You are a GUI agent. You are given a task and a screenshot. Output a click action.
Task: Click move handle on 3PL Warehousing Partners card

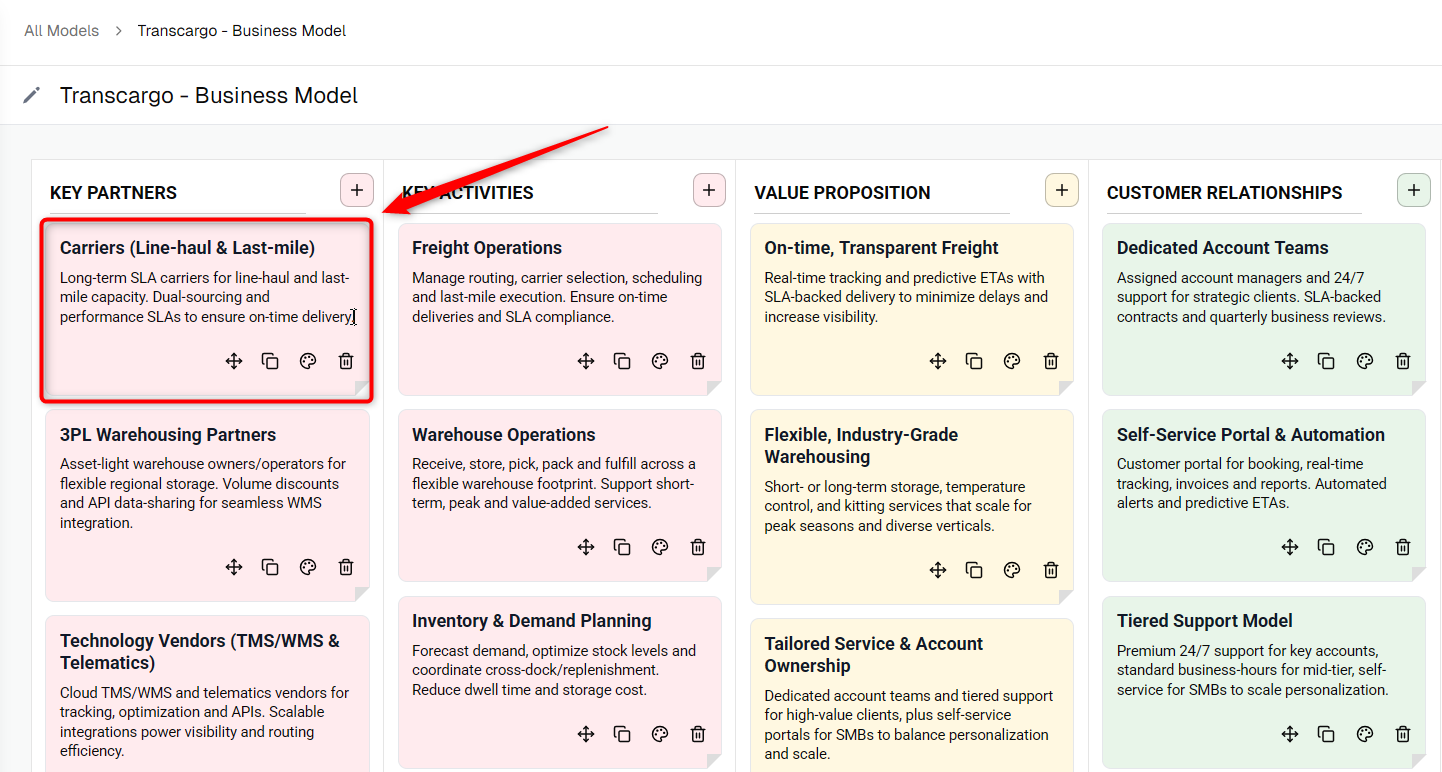pyautogui.click(x=234, y=567)
